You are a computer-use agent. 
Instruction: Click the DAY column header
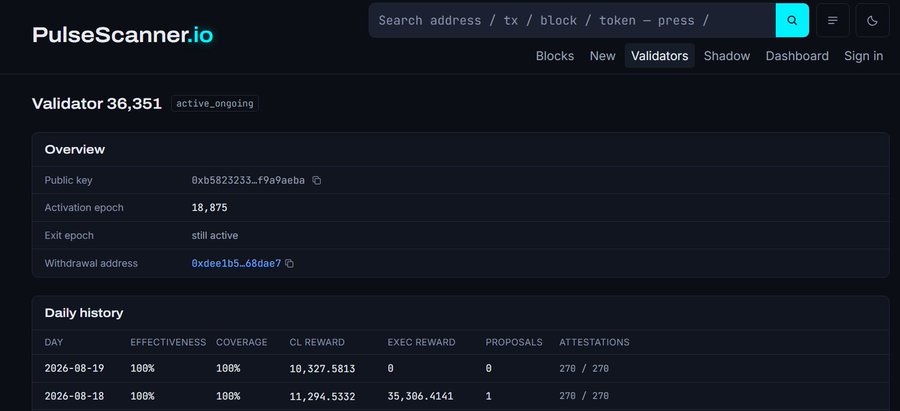click(54, 342)
